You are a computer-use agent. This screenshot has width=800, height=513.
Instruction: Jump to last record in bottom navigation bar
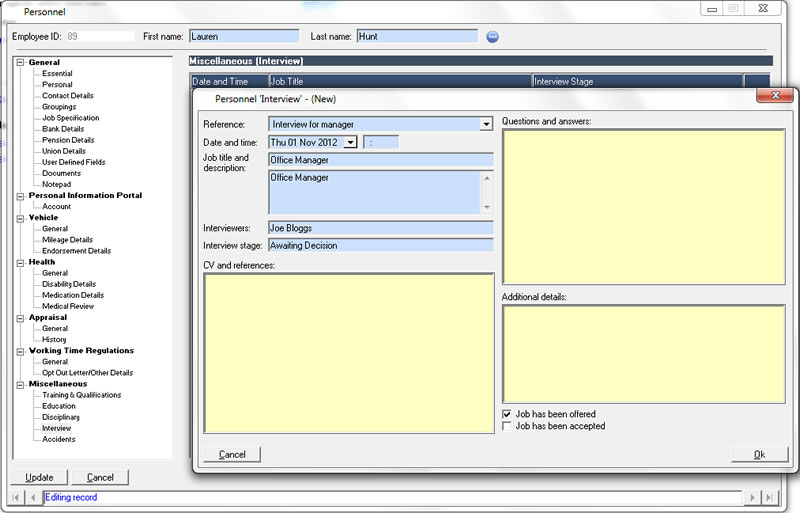(768, 497)
